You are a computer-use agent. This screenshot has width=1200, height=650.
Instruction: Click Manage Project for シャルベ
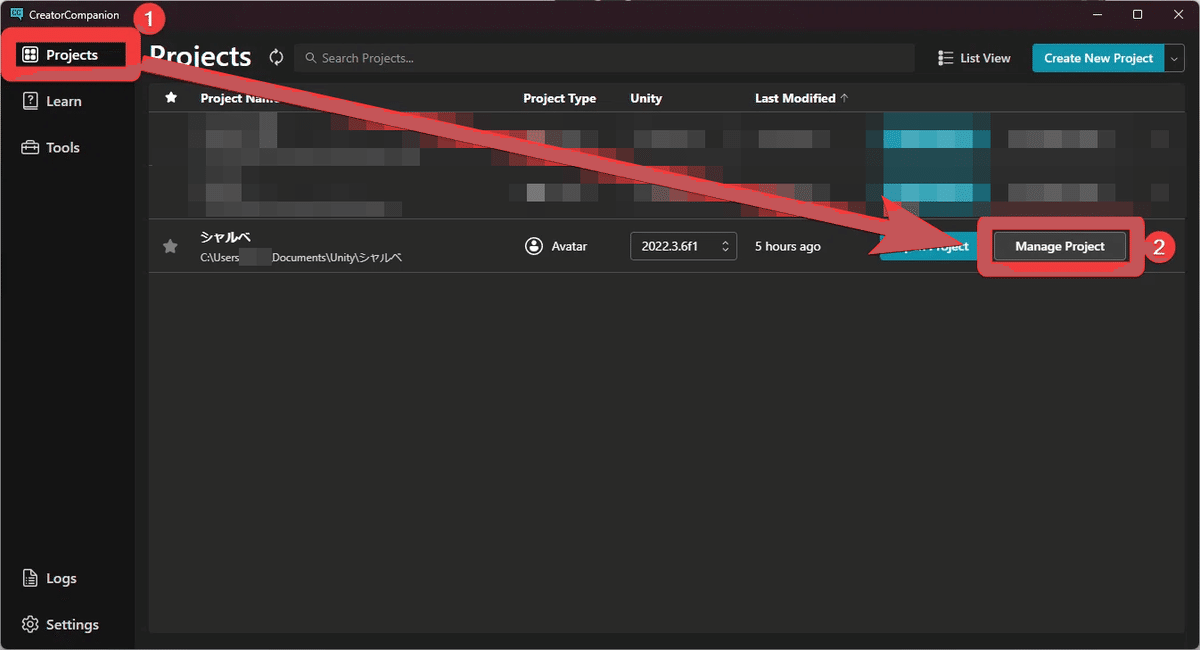1060,246
